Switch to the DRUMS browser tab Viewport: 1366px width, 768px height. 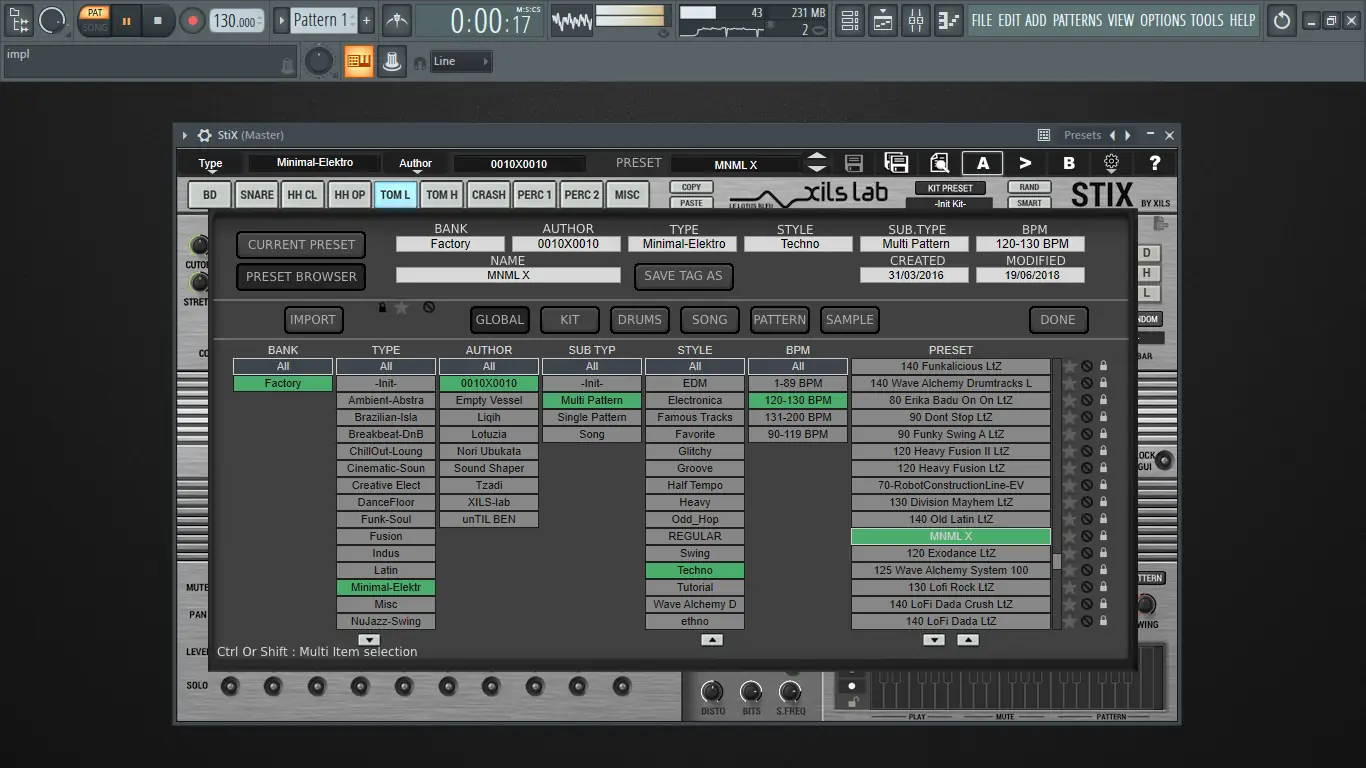639,320
